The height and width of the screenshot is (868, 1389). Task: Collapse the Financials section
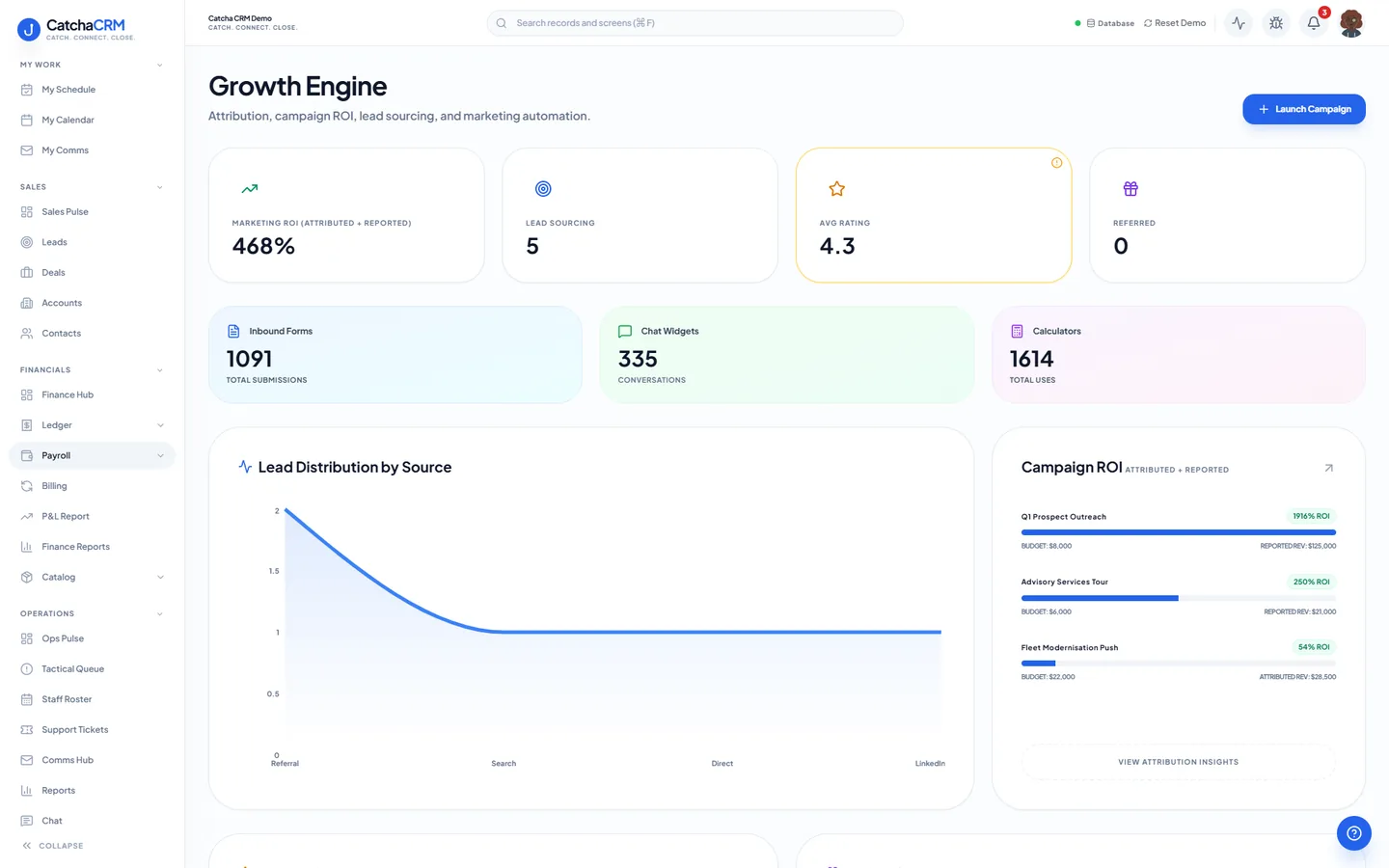(x=159, y=370)
